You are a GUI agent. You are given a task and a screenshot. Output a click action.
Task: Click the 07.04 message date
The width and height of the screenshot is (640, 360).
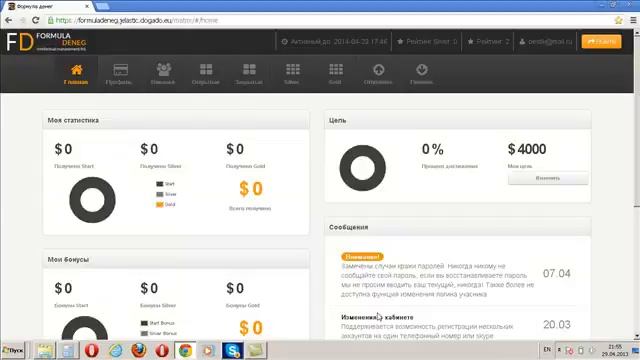coord(556,273)
